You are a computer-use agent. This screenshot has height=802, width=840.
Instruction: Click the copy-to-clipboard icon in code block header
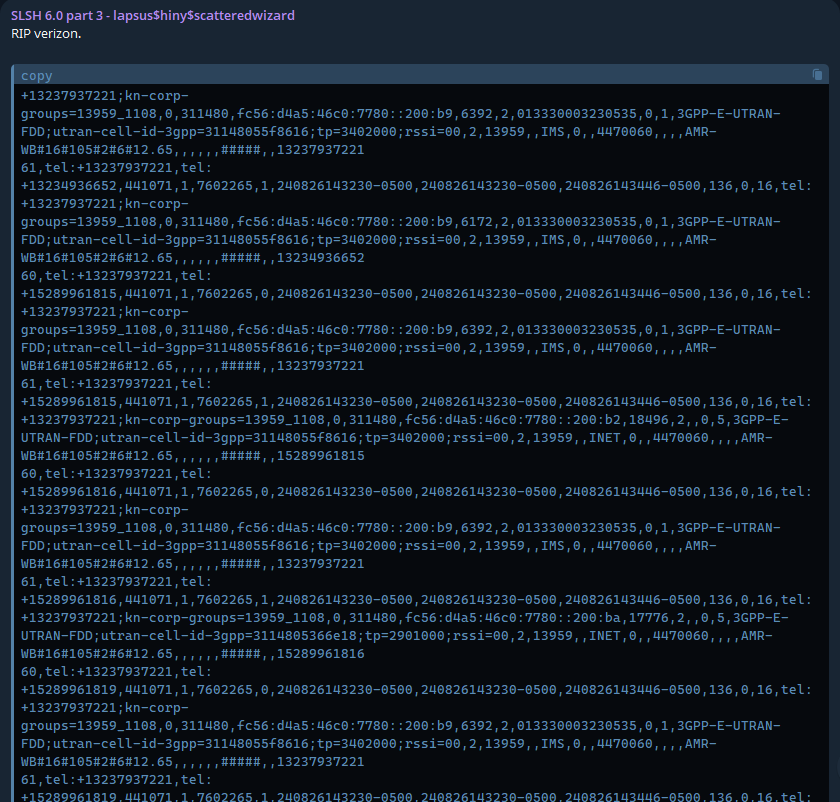coord(817,75)
